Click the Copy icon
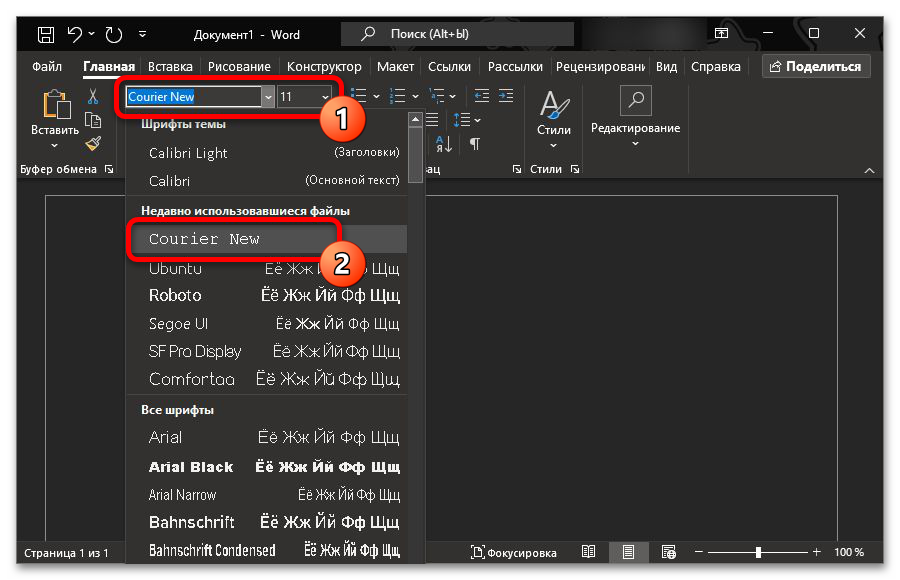The height and width of the screenshot is (580, 900). point(93,120)
